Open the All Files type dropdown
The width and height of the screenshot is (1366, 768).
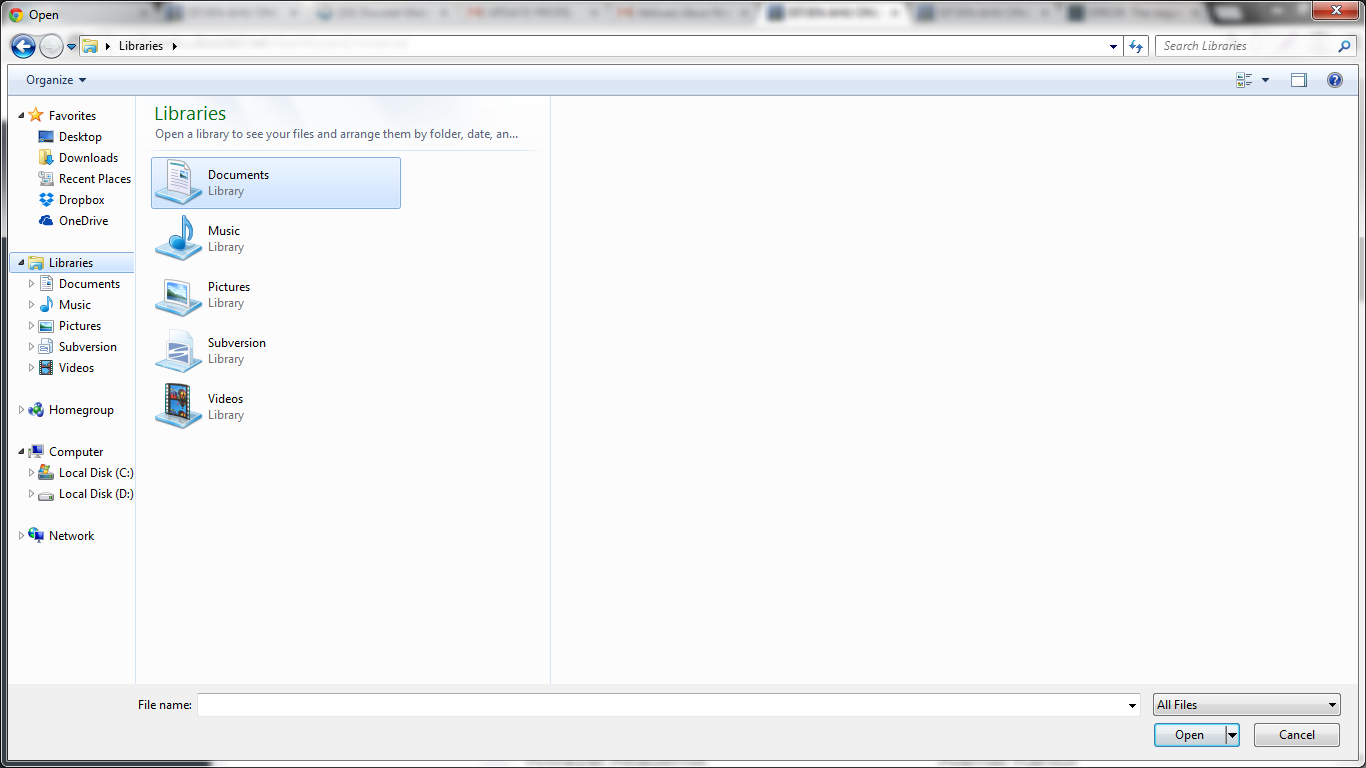(1246, 705)
